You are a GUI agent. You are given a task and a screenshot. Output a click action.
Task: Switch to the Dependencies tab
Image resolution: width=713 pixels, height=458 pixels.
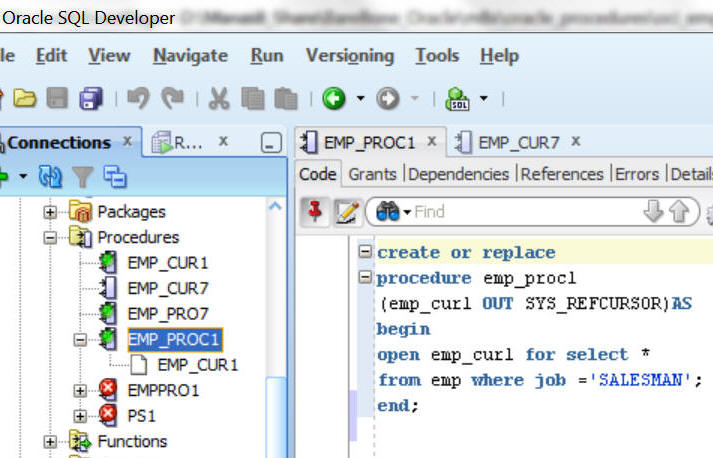(x=458, y=174)
